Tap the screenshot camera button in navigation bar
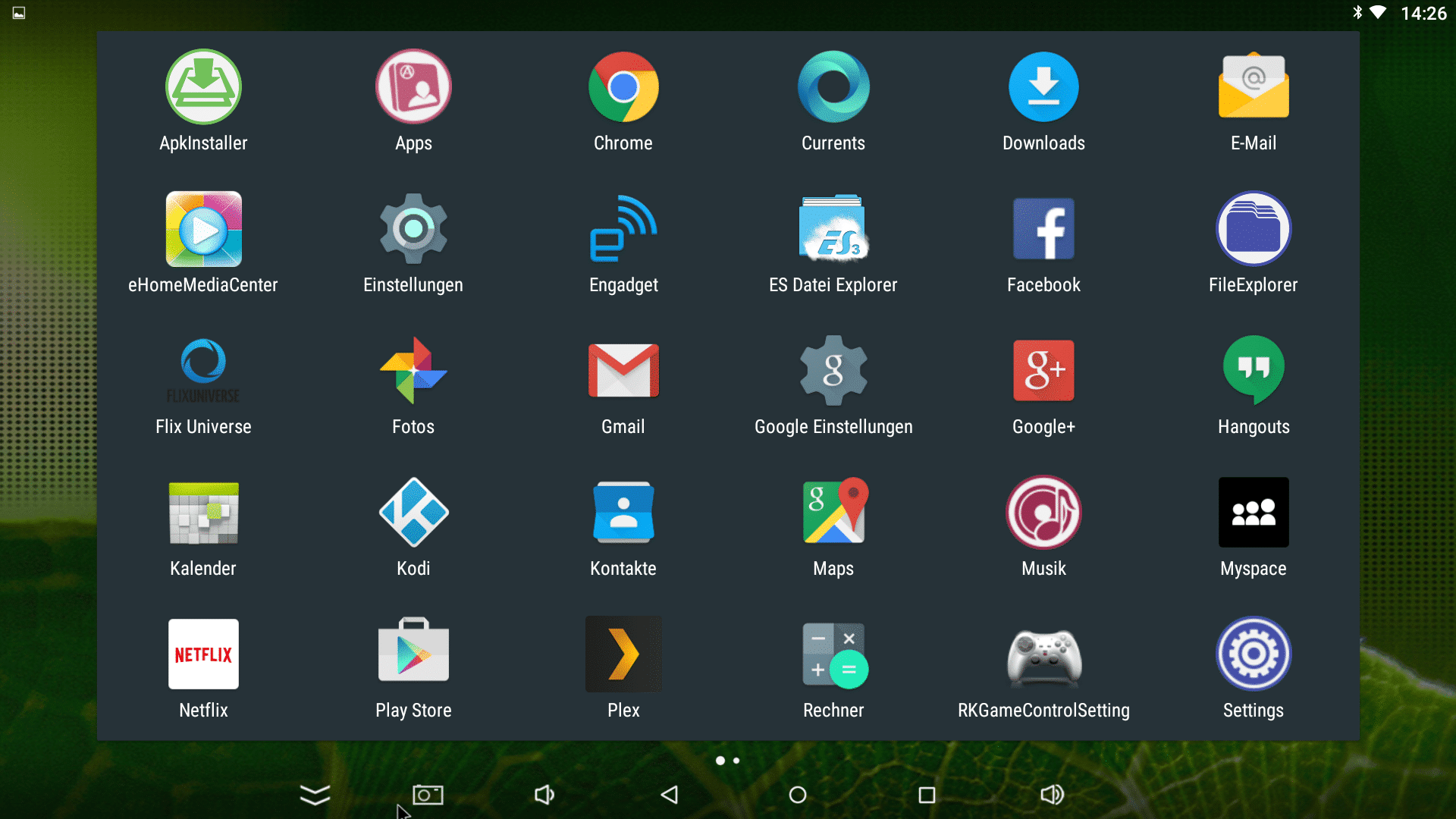The image size is (1456, 819). pyautogui.click(x=428, y=795)
